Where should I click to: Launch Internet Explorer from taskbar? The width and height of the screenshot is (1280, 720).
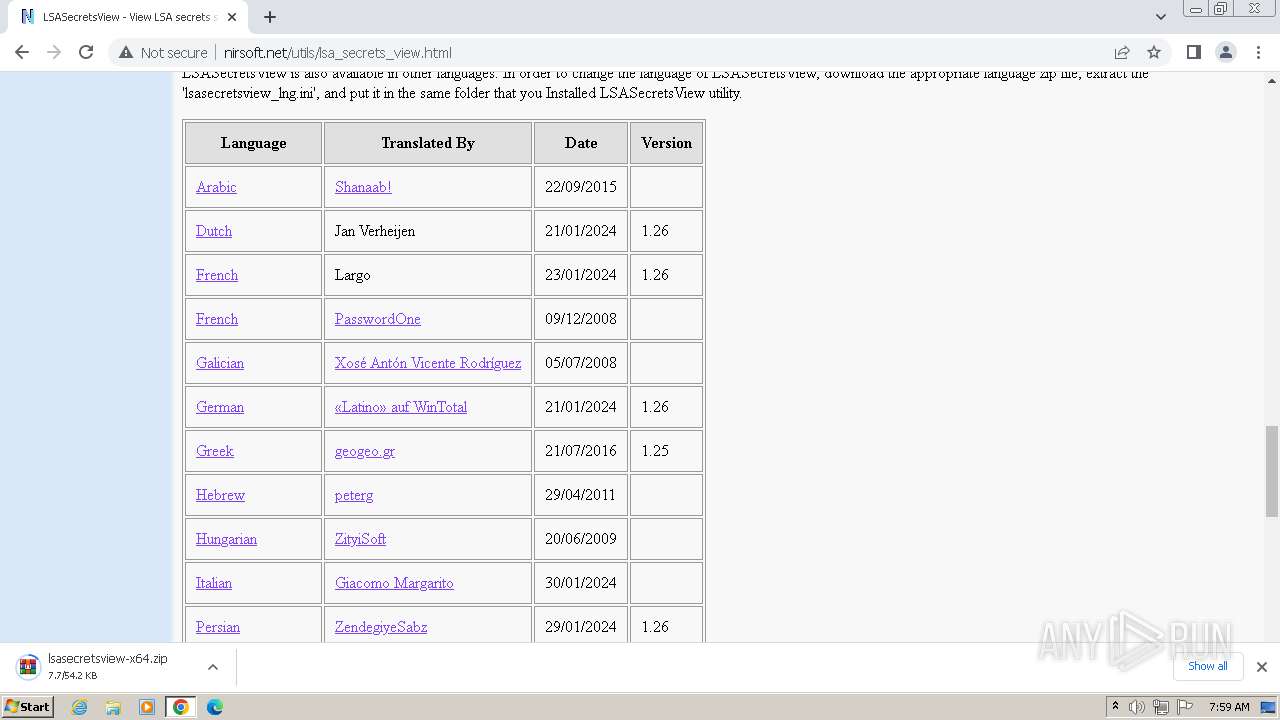click(x=80, y=707)
